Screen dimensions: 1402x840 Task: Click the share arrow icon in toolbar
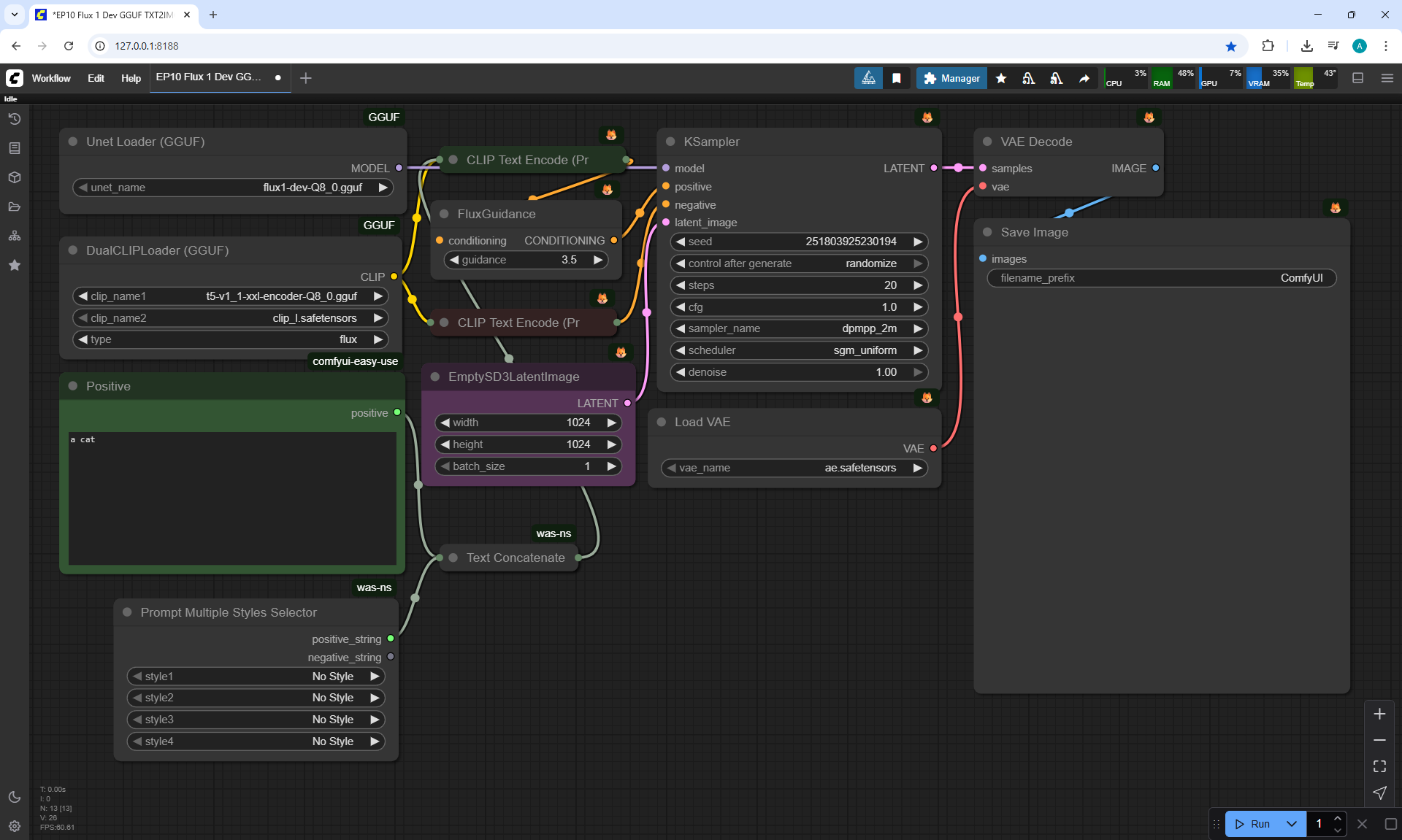[x=1084, y=78]
